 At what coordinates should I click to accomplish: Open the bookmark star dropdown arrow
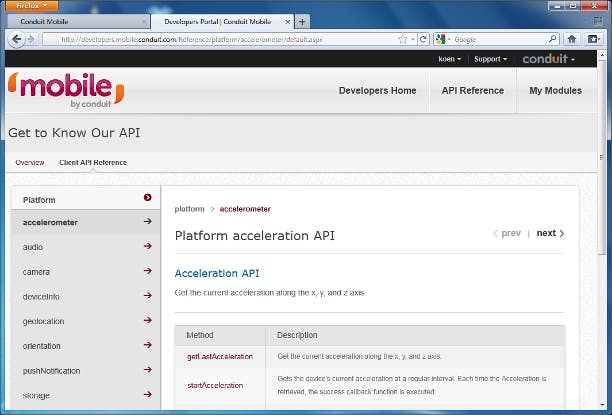413,39
